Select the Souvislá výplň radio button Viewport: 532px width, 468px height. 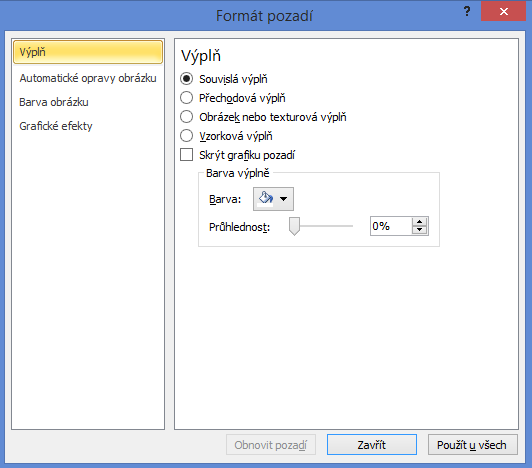[187, 79]
